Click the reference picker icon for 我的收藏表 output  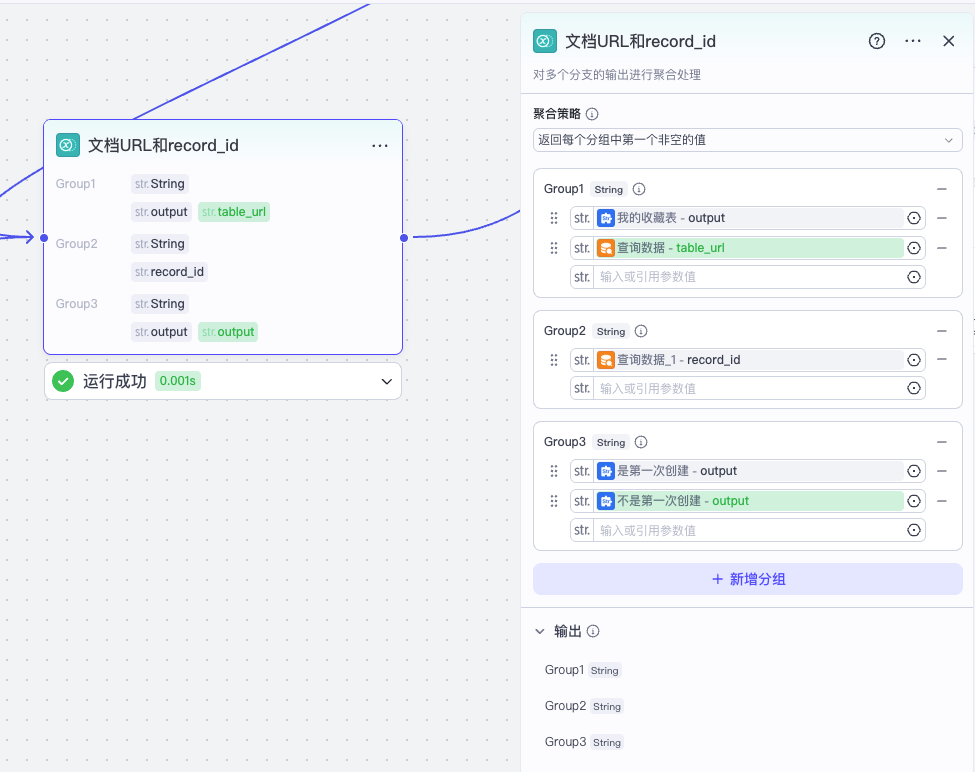pos(913,218)
